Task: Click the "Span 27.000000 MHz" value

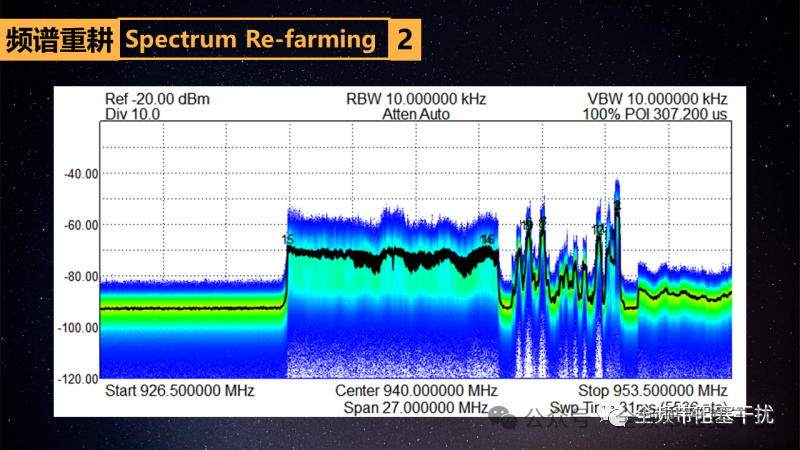Action: coord(416,408)
